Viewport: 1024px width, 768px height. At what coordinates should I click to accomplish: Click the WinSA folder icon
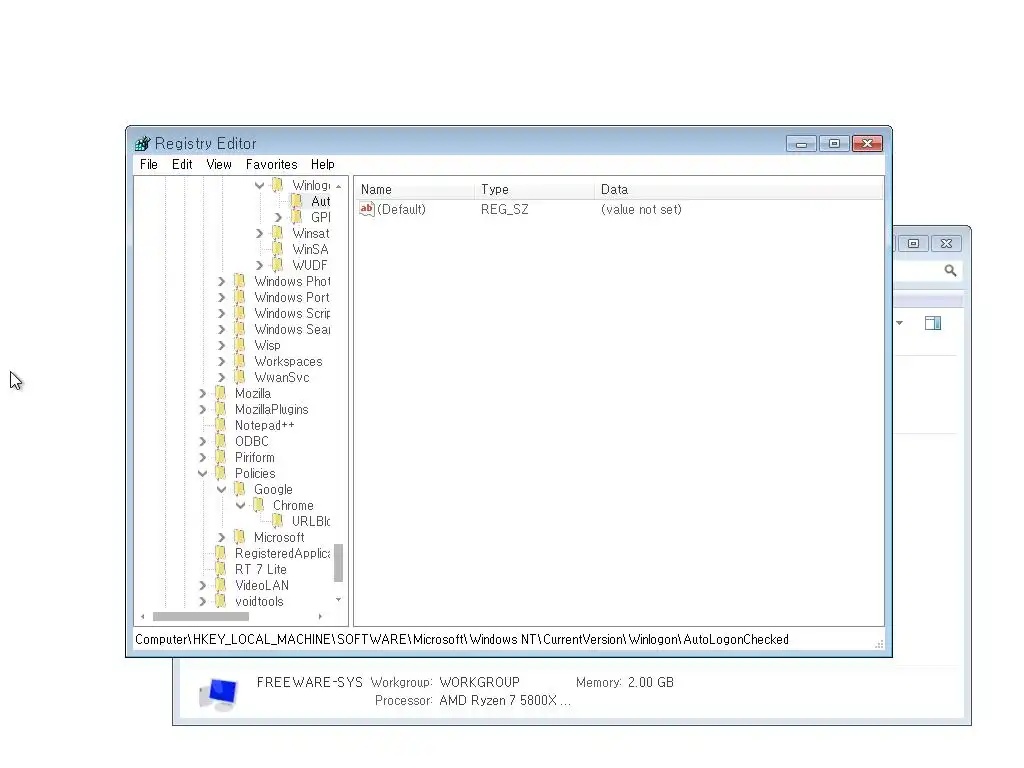[x=278, y=249]
